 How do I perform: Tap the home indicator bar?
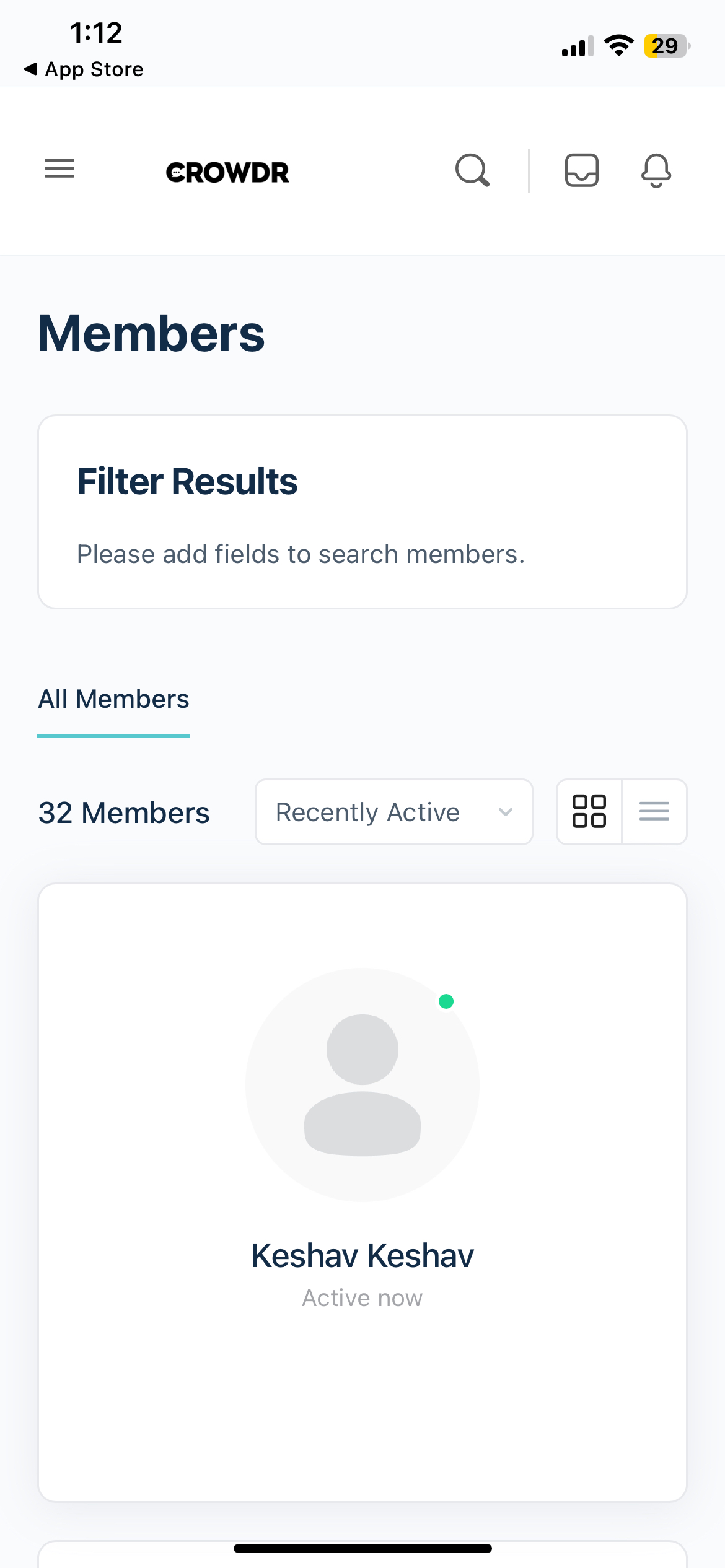(362, 1548)
